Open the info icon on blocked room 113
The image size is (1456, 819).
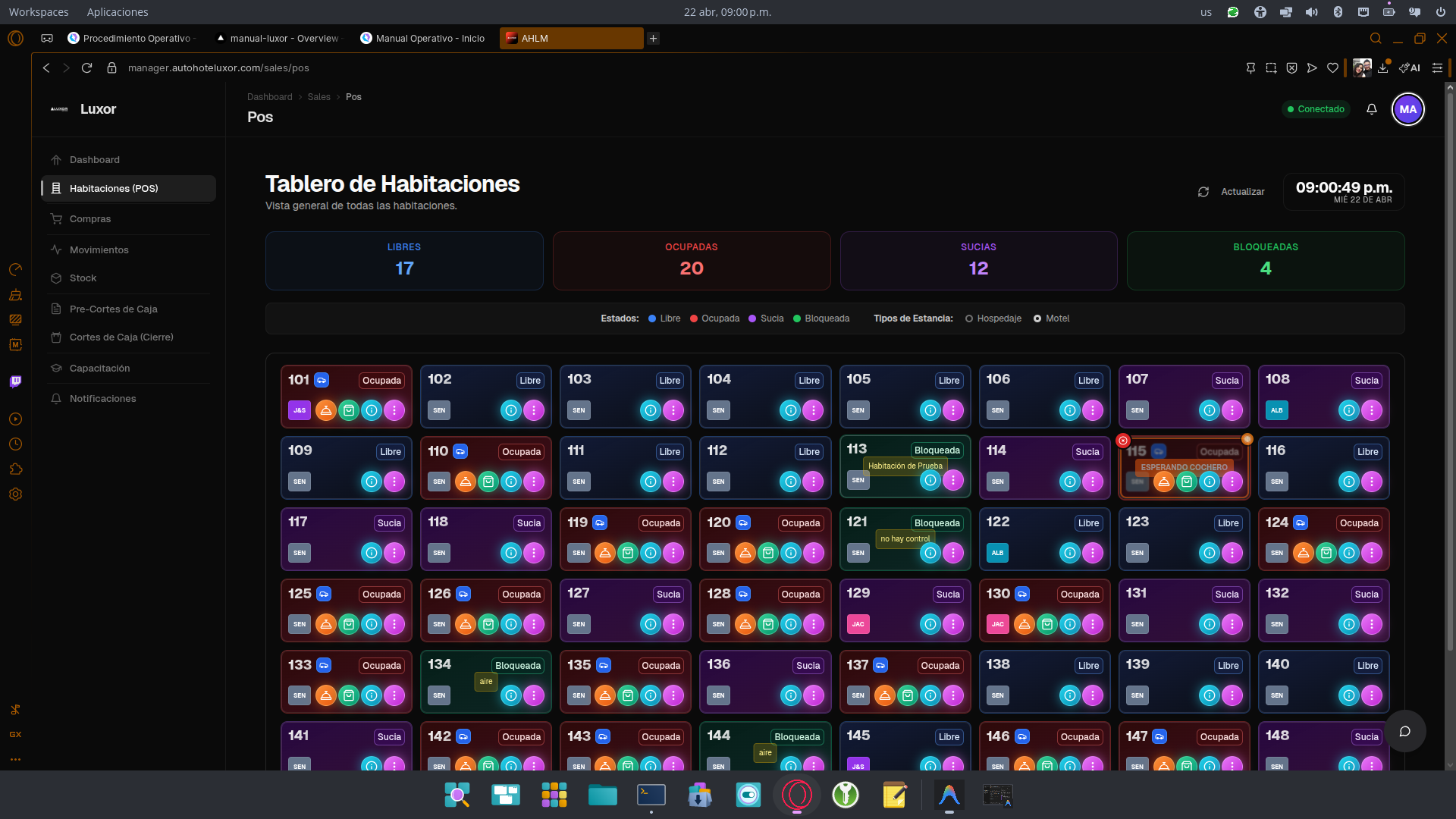tap(930, 479)
